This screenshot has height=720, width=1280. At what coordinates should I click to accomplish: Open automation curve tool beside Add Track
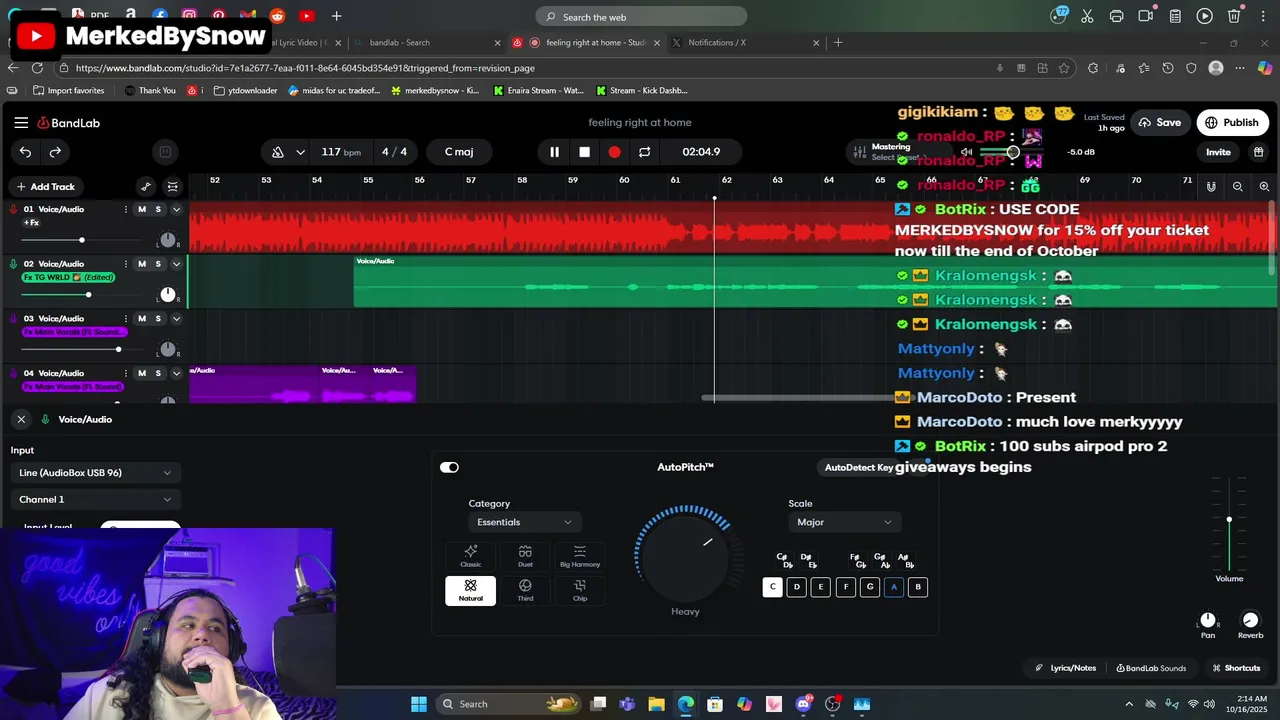point(146,187)
